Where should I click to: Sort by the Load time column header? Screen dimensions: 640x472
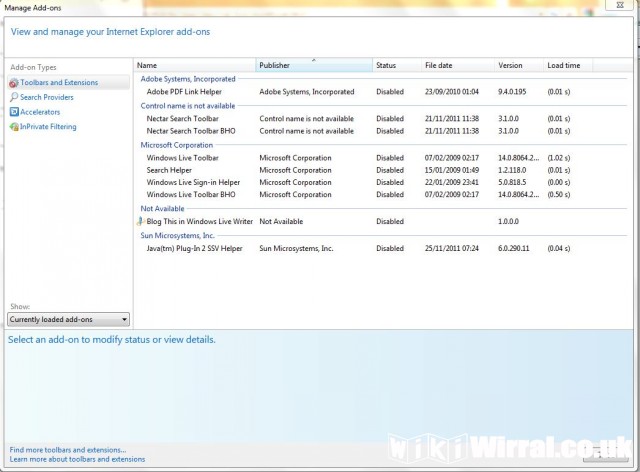click(x=568, y=65)
